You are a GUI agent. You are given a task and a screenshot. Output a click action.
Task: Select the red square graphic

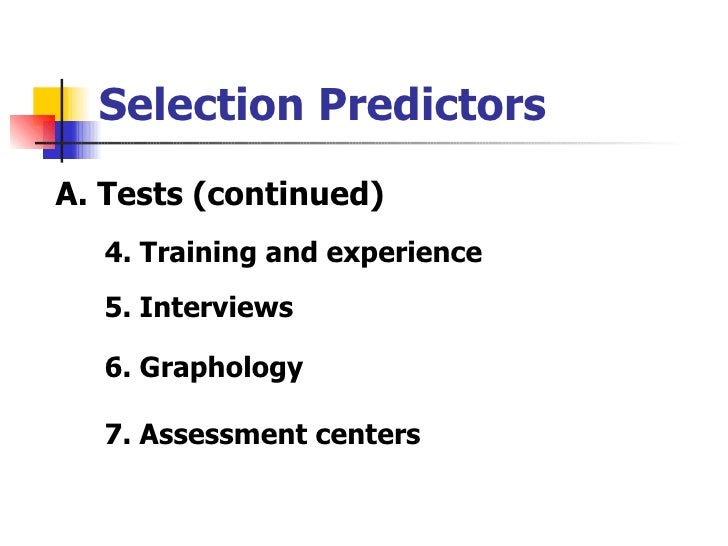pyautogui.click(x=32, y=132)
